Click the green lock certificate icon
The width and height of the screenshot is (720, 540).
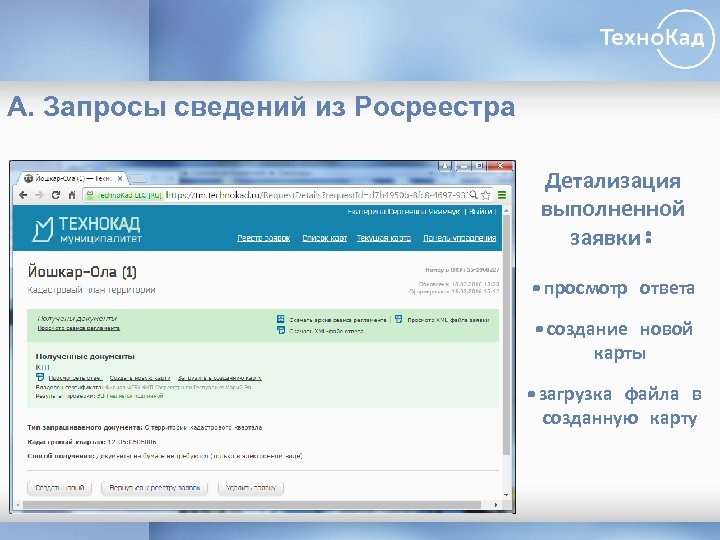click(90, 195)
